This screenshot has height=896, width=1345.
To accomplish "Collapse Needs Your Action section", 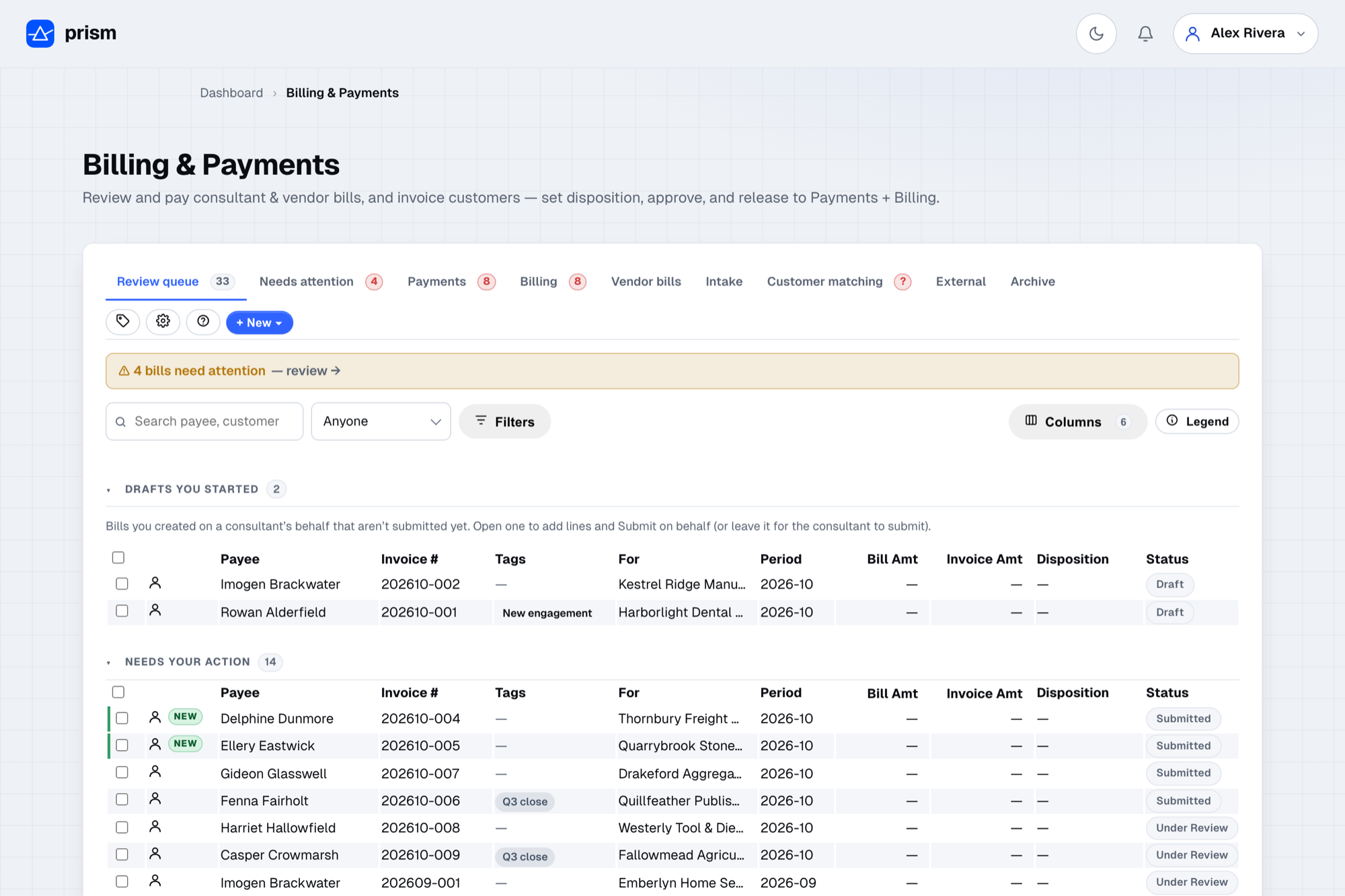I will 108,663.
